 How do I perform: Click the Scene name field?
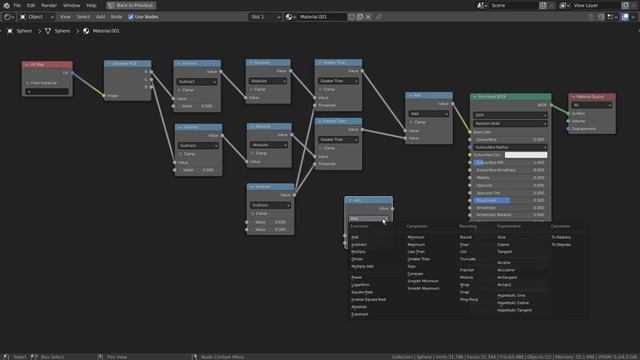tap(513, 5)
